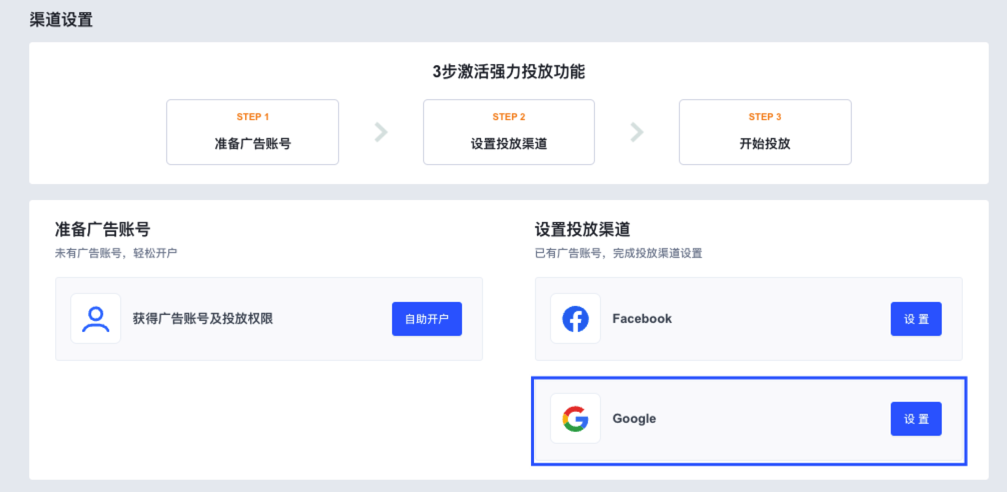Click the 未有广告账号，轻松开户 subtitle
This screenshot has width=1007, height=492.
(116, 253)
